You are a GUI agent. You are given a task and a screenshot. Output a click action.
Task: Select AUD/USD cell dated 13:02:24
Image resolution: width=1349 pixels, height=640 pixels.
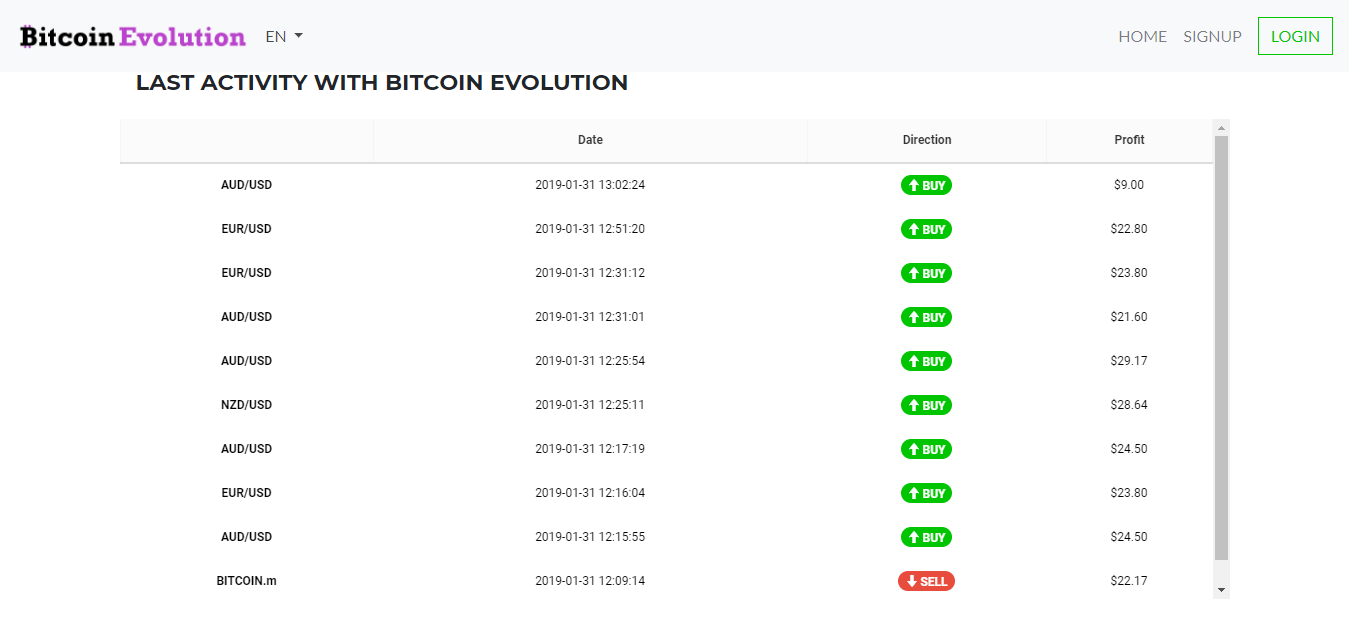pos(247,185)
